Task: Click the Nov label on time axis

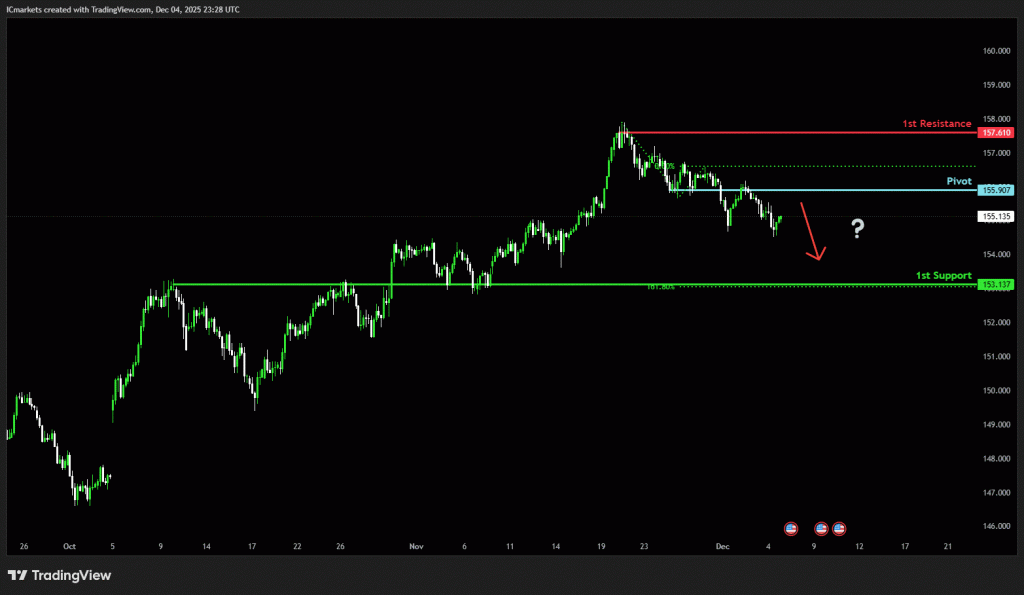Action: (x=416, y=547)
